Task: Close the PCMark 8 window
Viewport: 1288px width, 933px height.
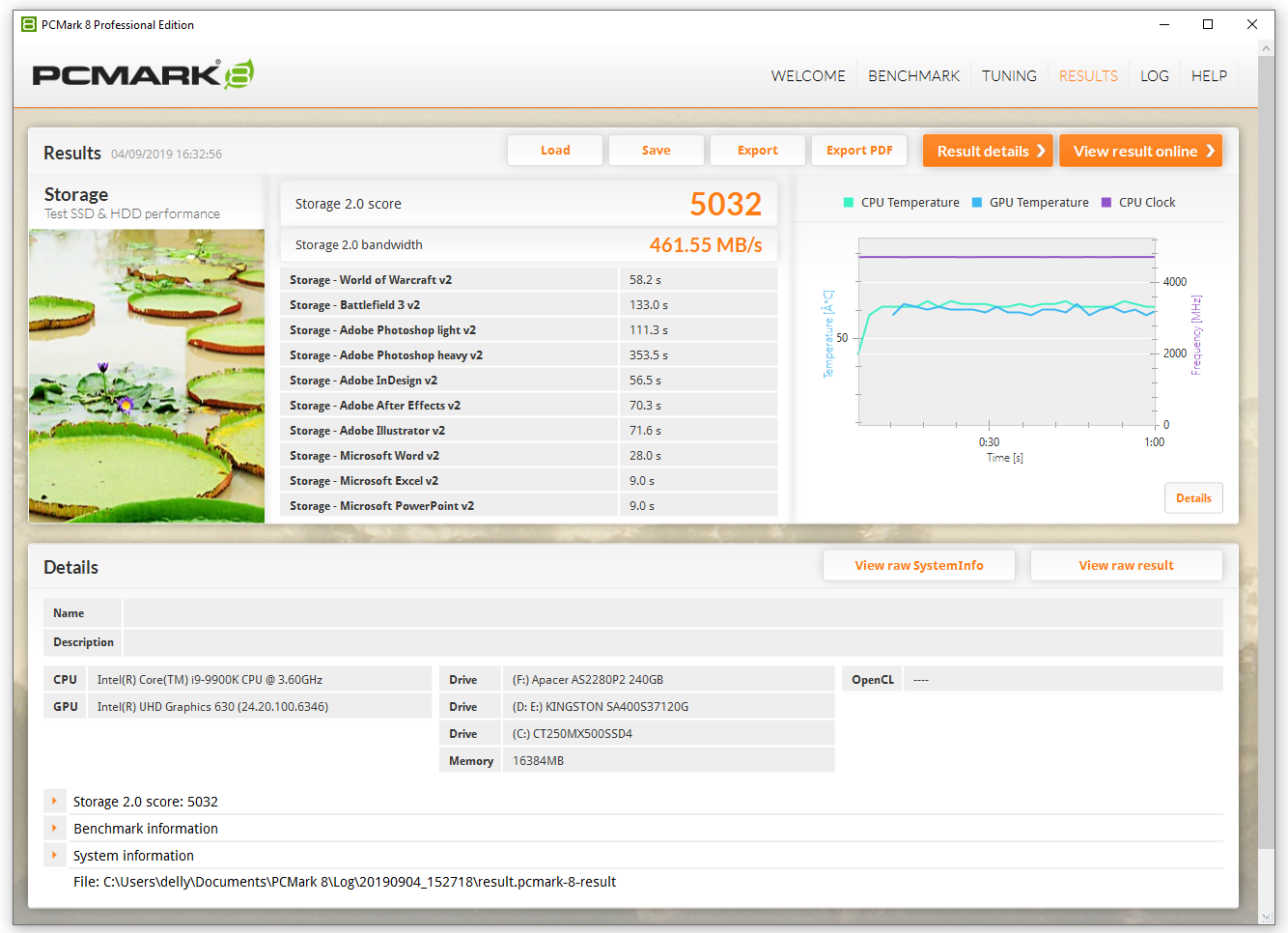Action: tap(1252, 24)
